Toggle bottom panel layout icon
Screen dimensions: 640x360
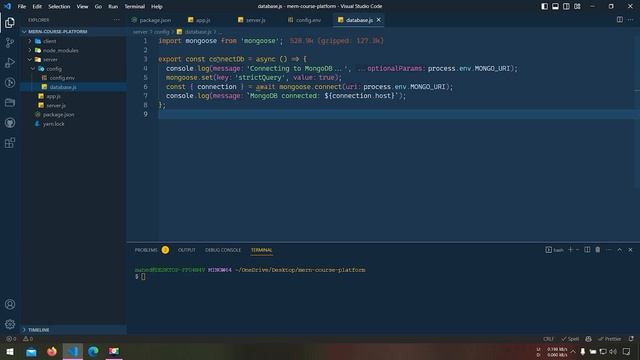click(555, 6)
